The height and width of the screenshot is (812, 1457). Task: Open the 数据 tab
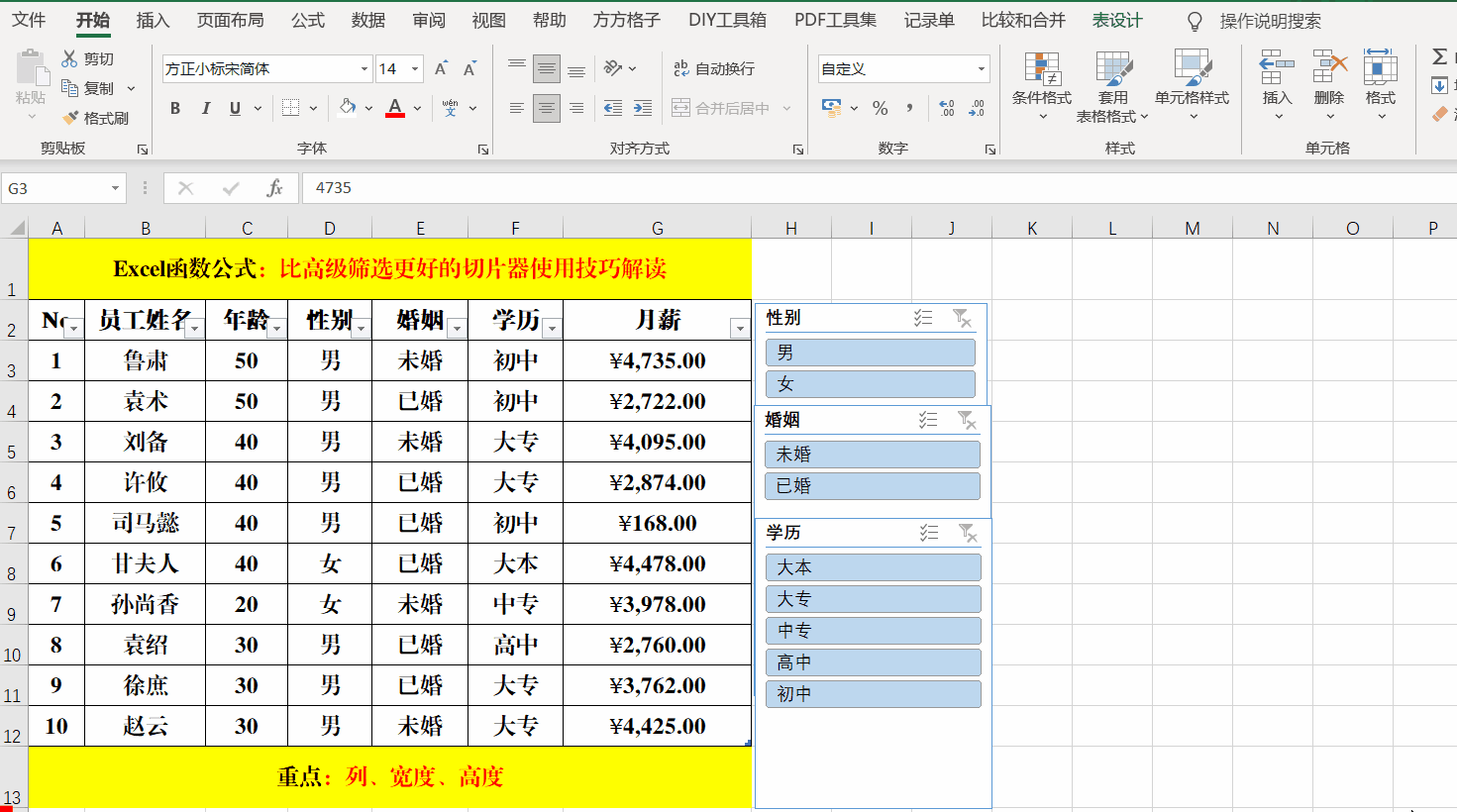(x=368, y=21)
